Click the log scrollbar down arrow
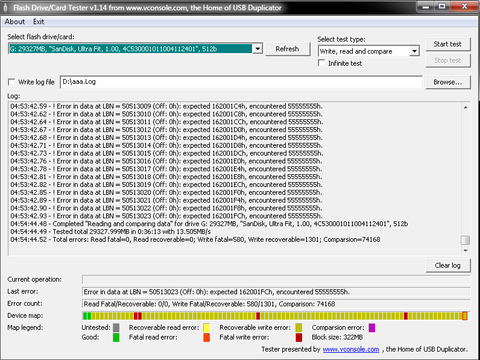Viewport: 480px width, 360px height. coord(465,250)
